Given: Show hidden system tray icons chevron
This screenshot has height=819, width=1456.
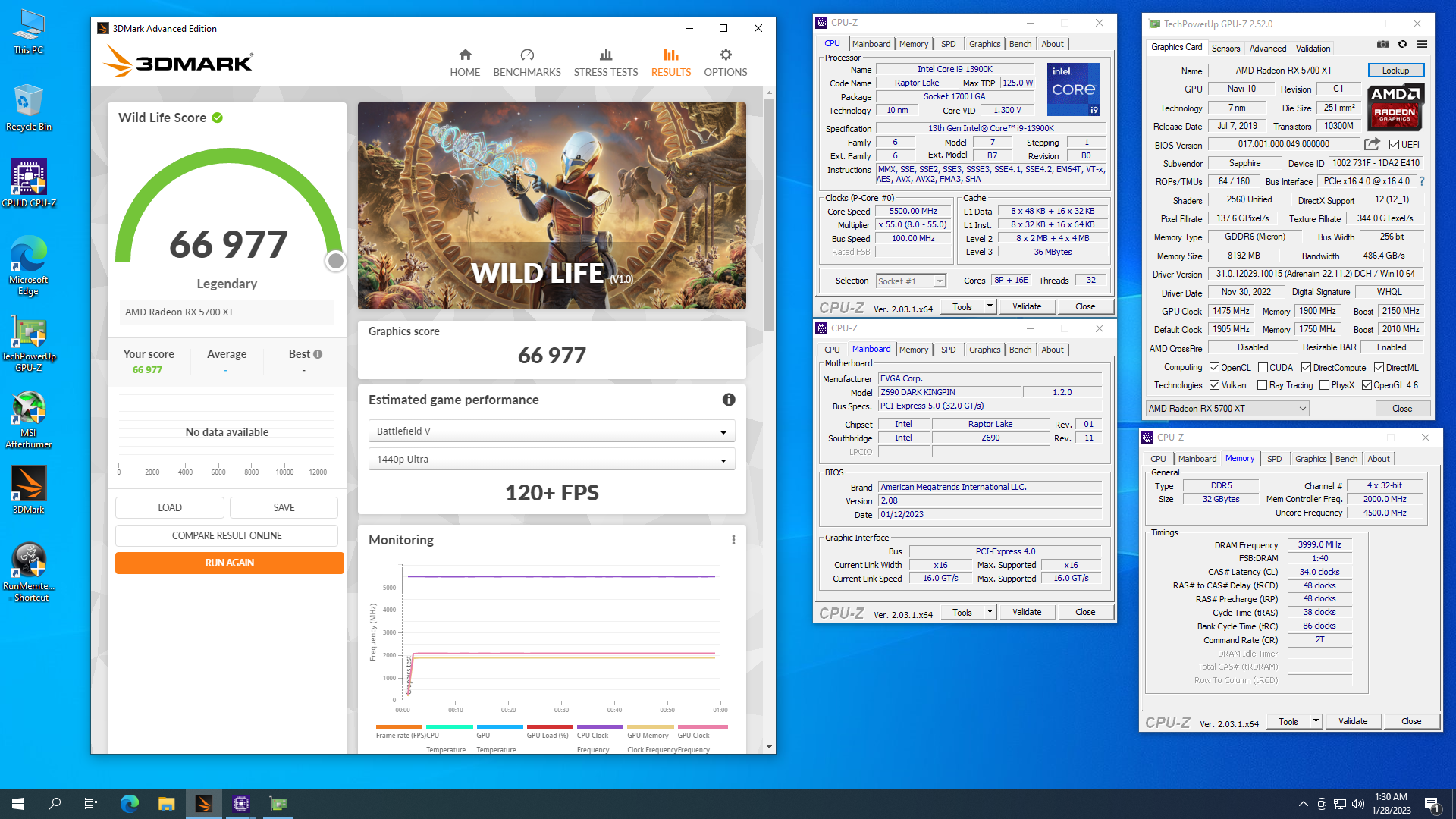Looking at the screenshot, I should pos(1303,804).
